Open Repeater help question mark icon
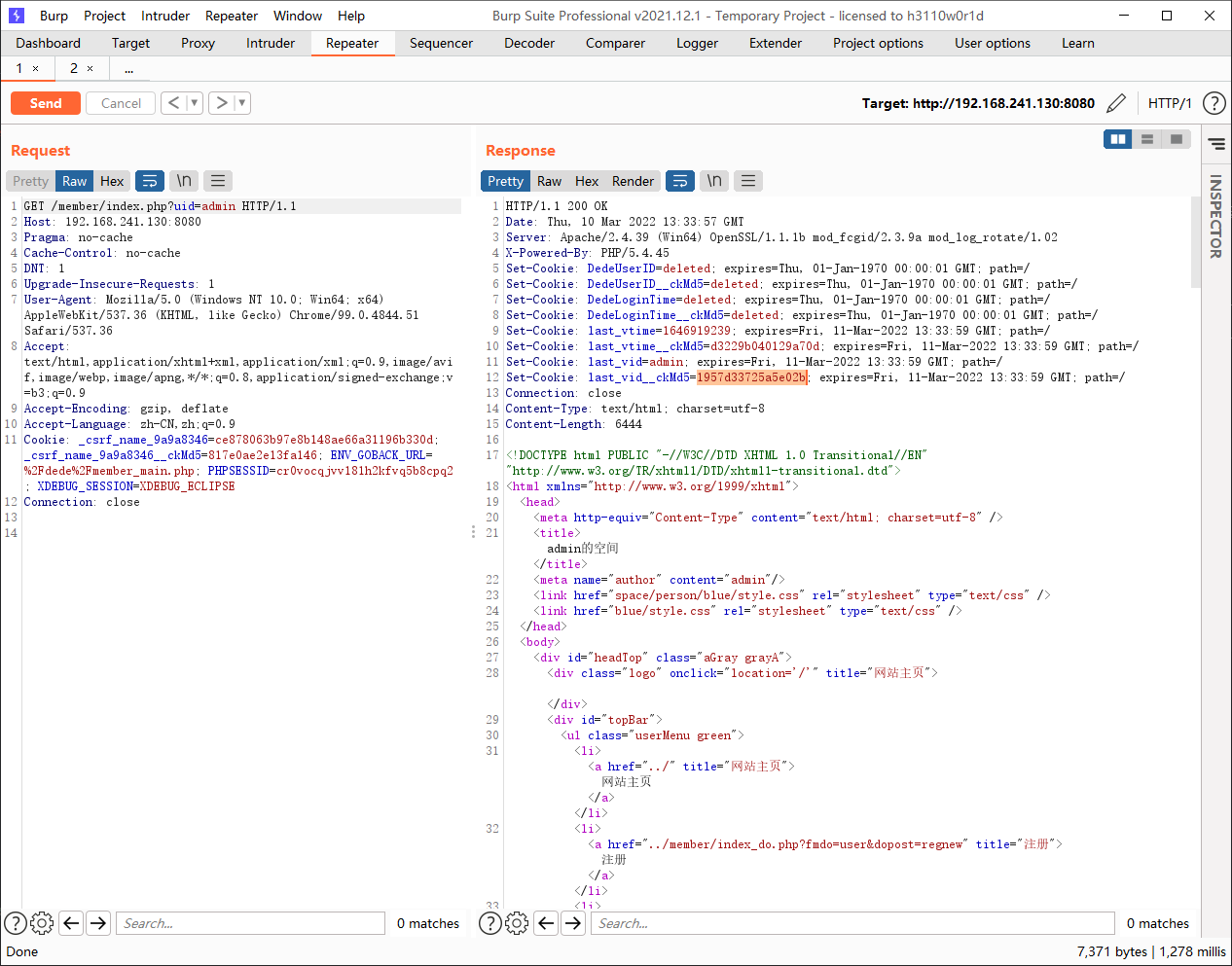 [1214, 103]
